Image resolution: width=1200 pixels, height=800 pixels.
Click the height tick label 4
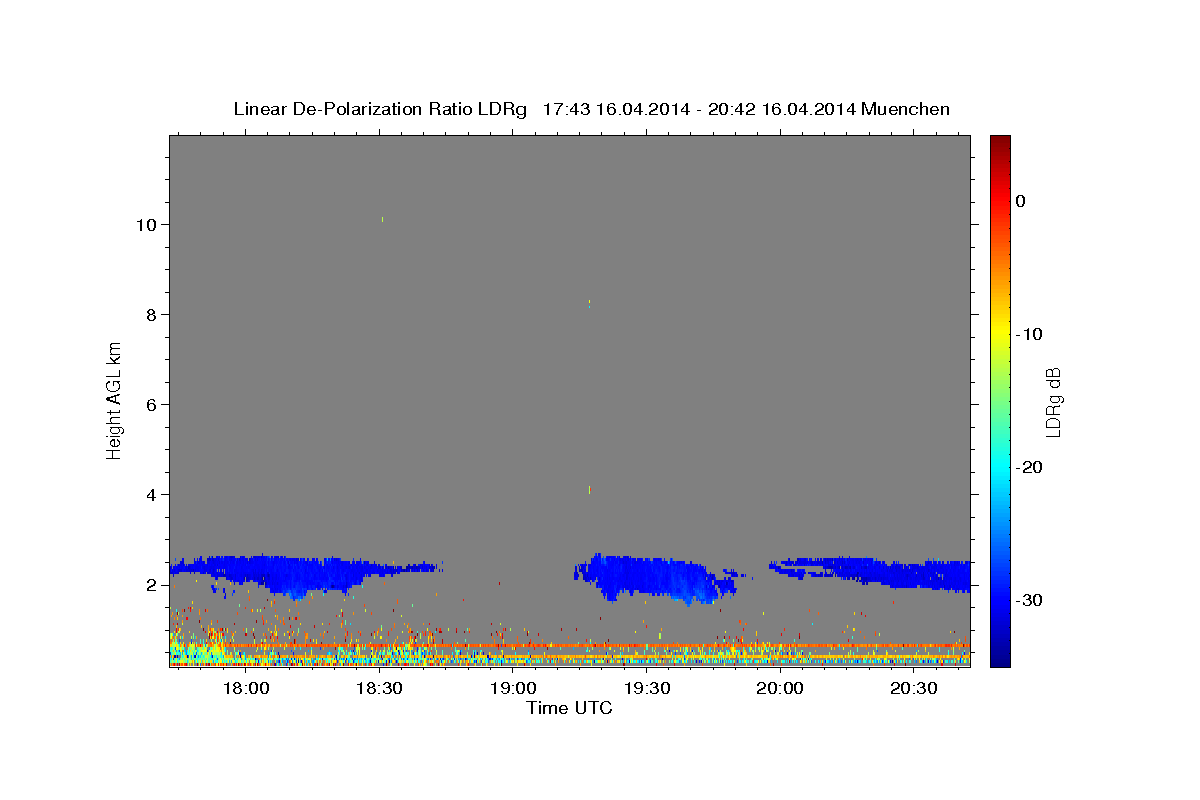coord(152,495)
